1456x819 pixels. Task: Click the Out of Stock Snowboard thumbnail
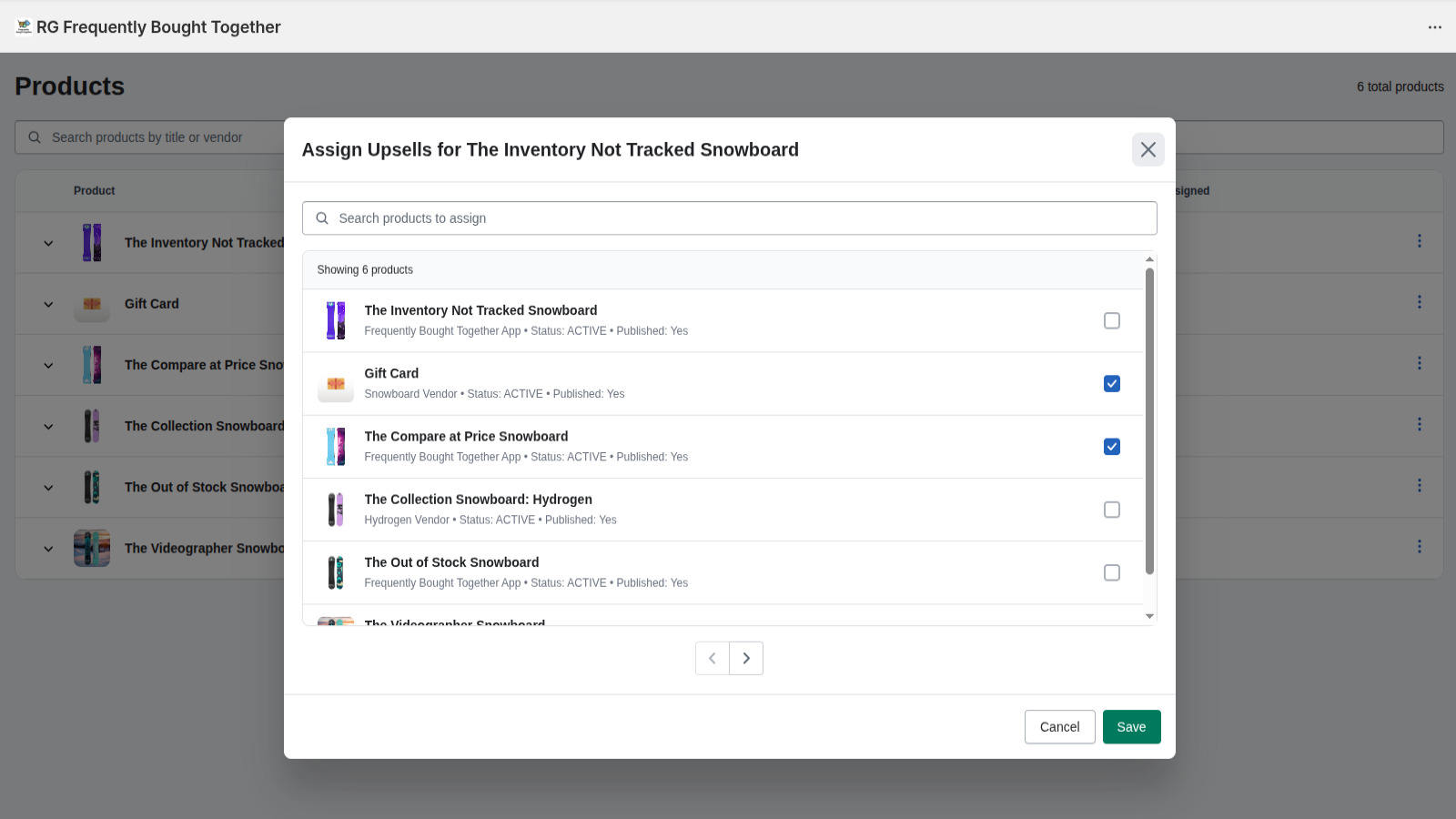[x=336, y=571]
